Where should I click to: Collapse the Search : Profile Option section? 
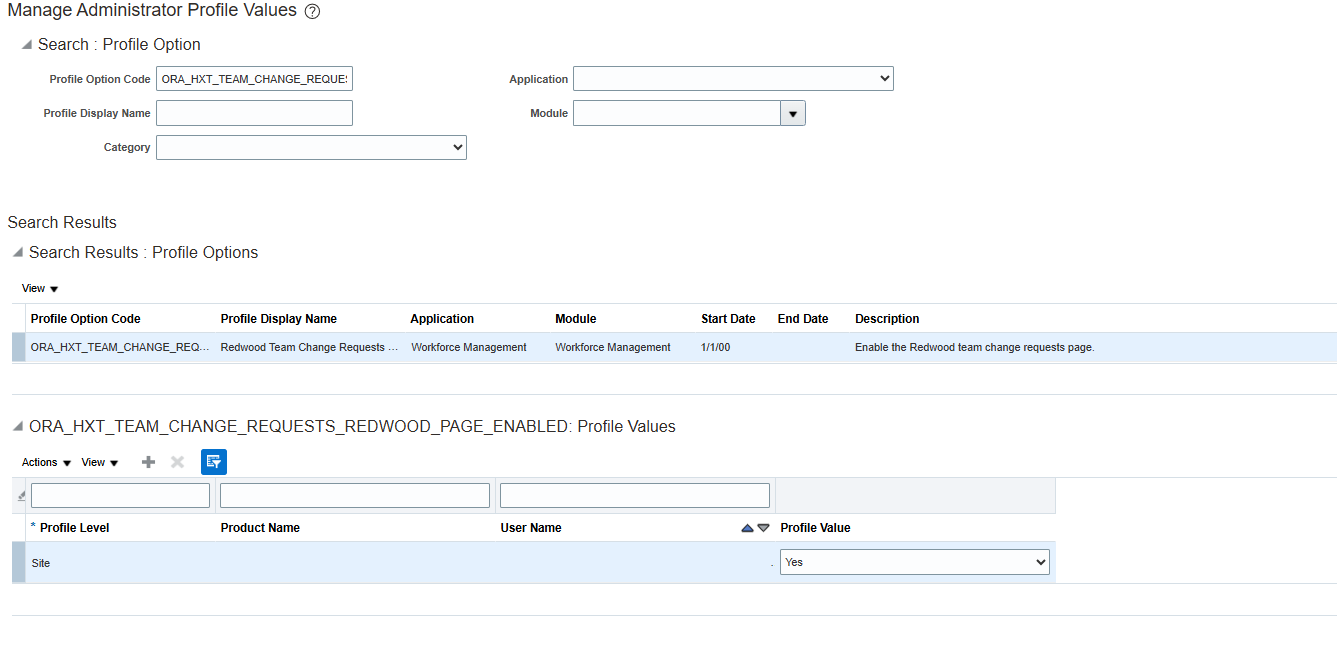(27, 44)
